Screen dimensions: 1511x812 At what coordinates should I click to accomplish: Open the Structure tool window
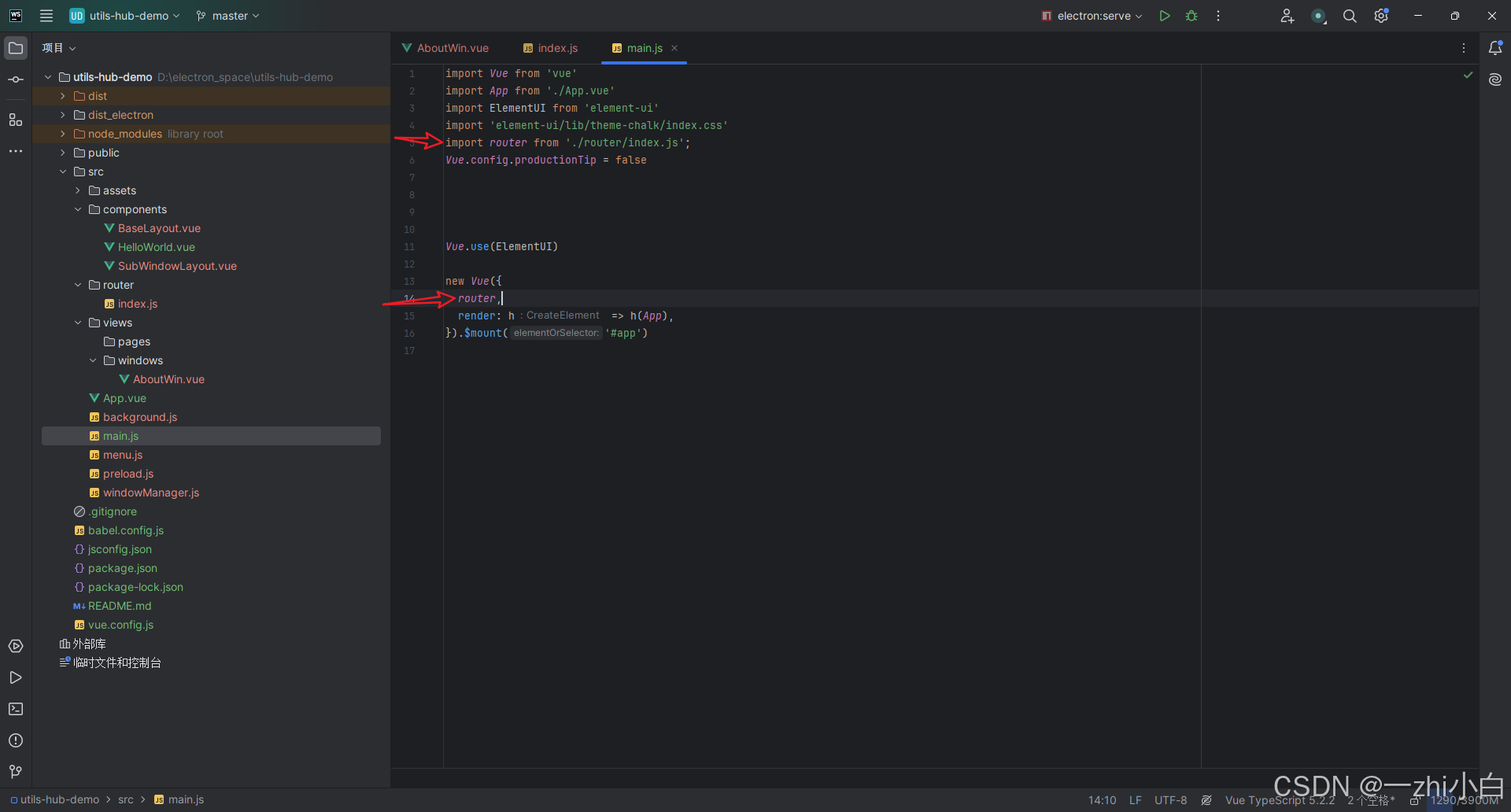click(16, 120)
